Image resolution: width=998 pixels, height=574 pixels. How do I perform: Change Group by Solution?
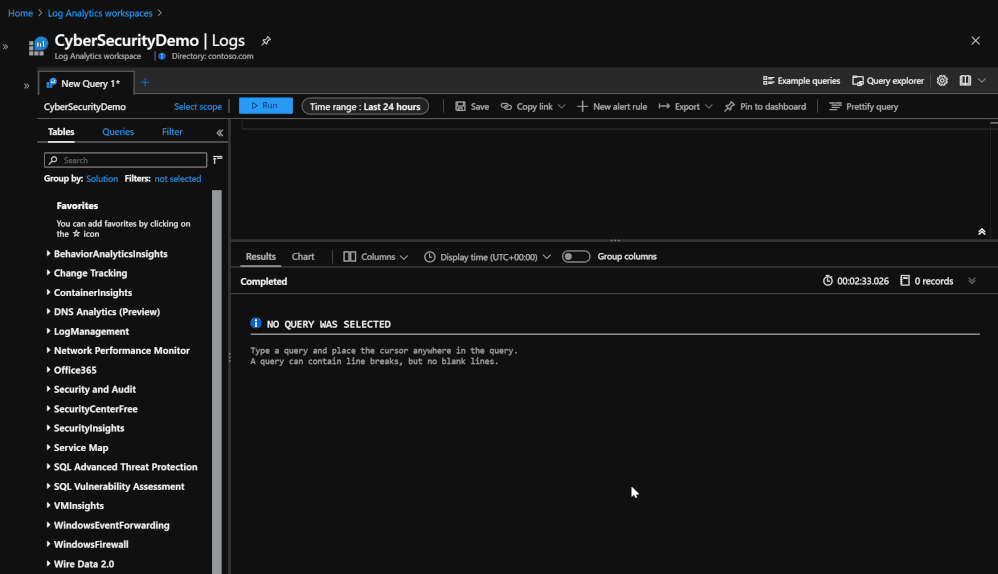pos(102,179)
